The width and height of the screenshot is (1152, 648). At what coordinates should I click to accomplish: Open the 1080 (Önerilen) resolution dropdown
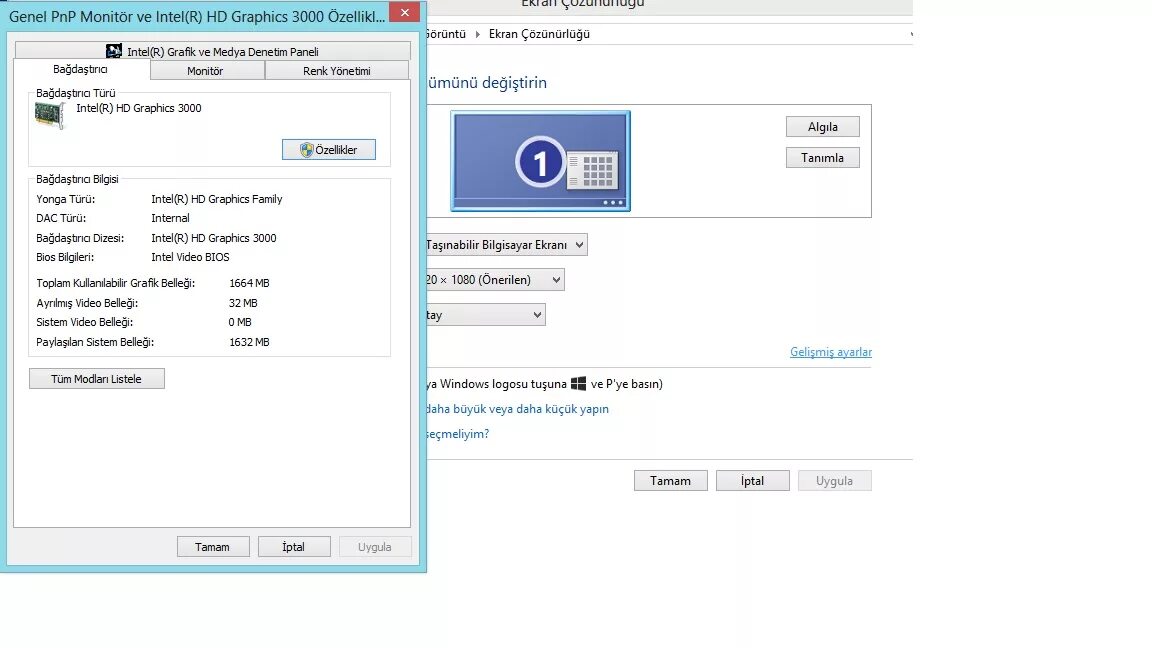pos(494,279)
